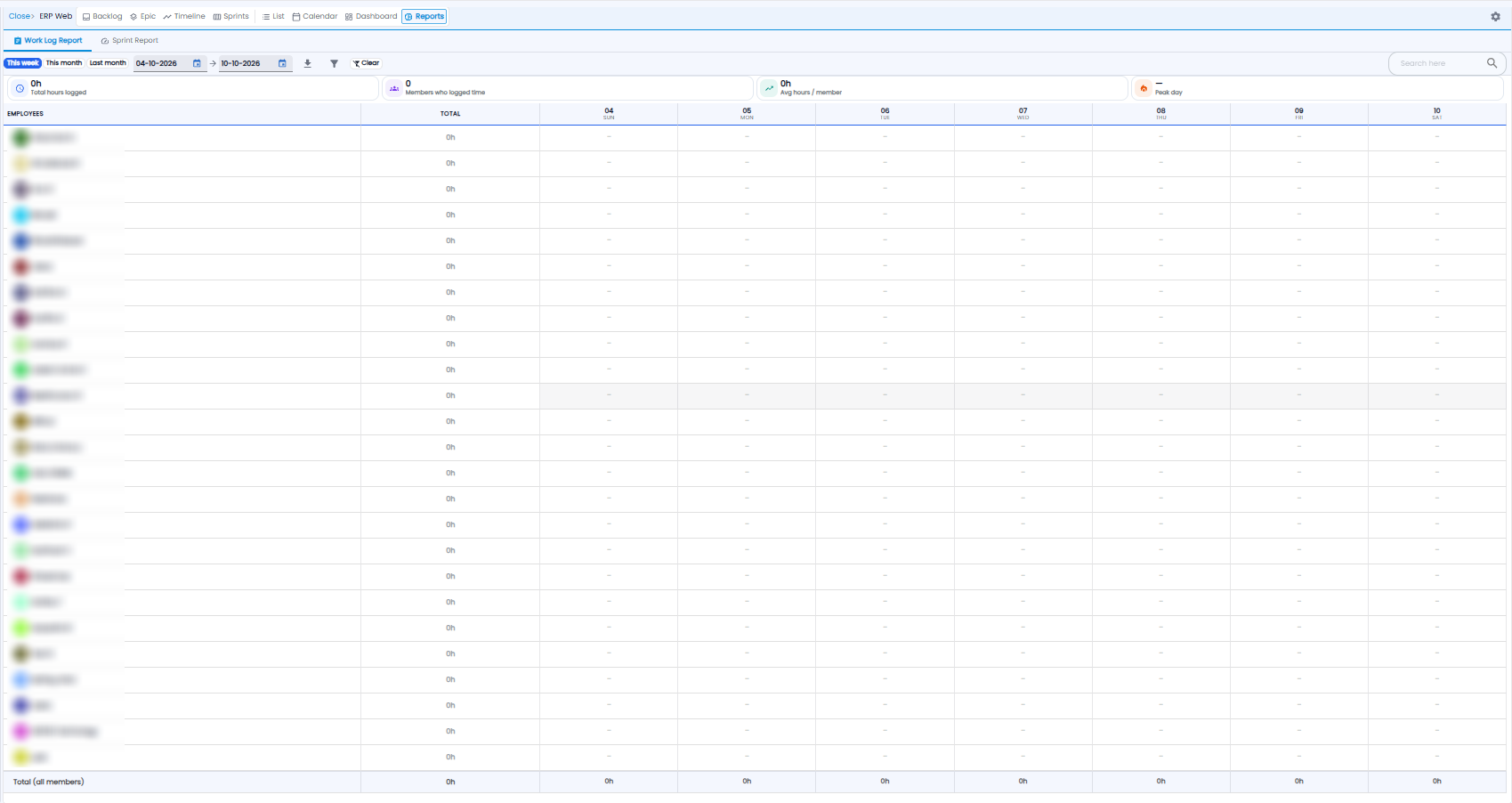Open the Sprints view
The image size is (1512, 803).
click(230, 16)
